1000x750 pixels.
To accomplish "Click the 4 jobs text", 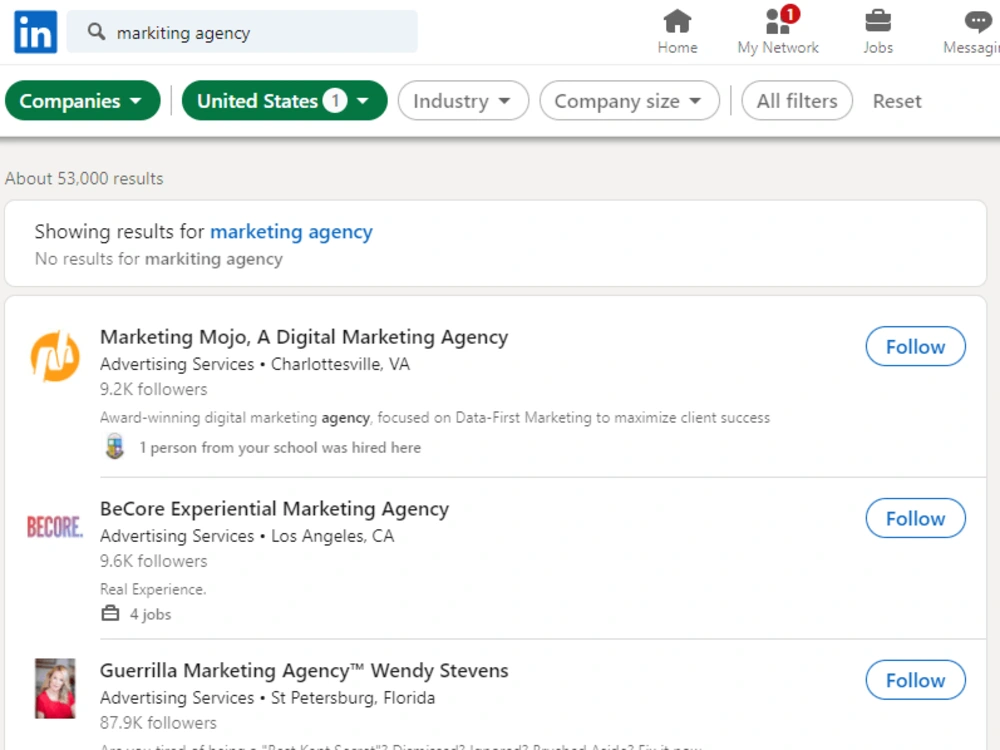I will 151,614.
